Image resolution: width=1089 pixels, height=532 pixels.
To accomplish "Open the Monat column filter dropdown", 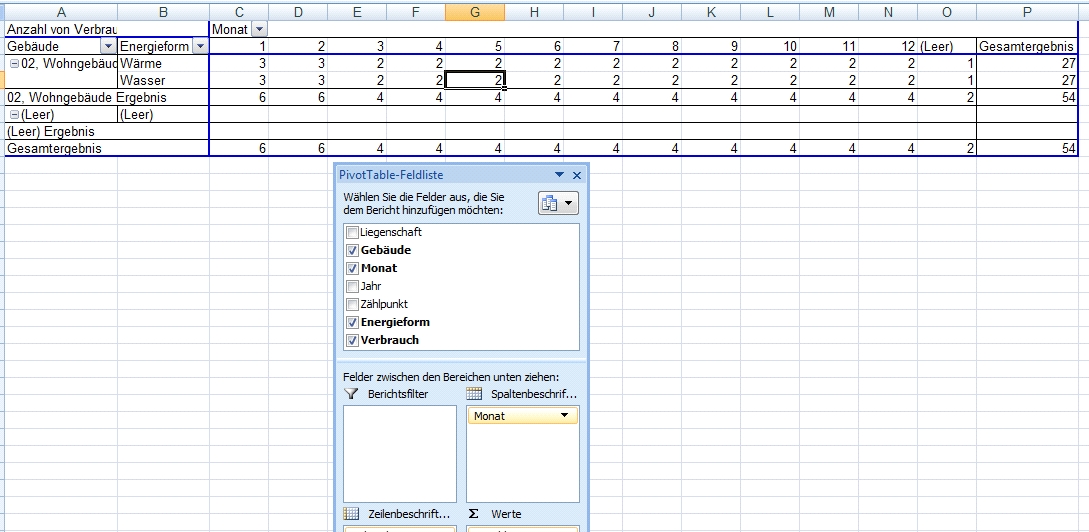I will (x=260, y=30).
